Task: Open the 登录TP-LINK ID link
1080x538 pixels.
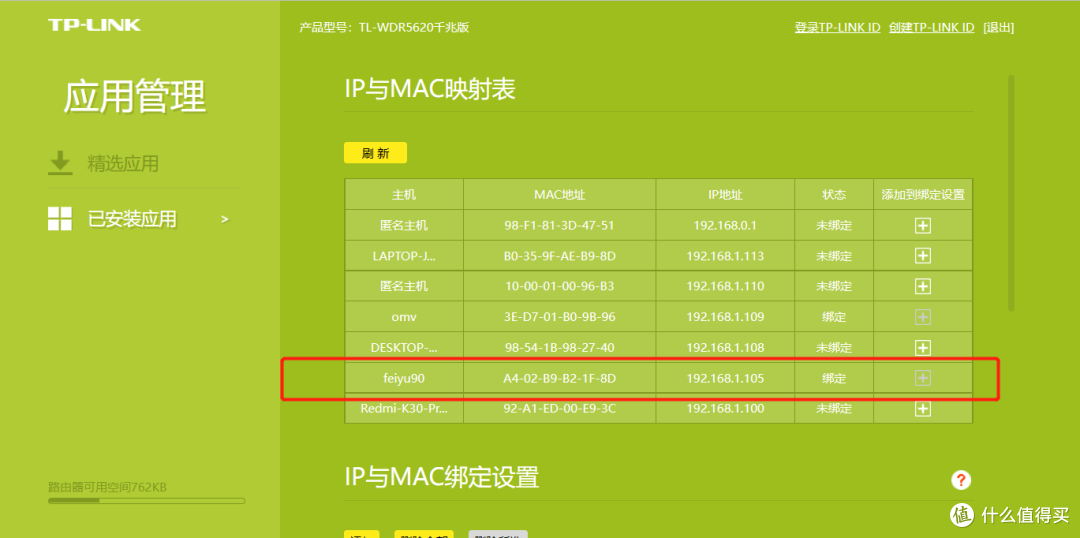Action: [x=838, y=28]
